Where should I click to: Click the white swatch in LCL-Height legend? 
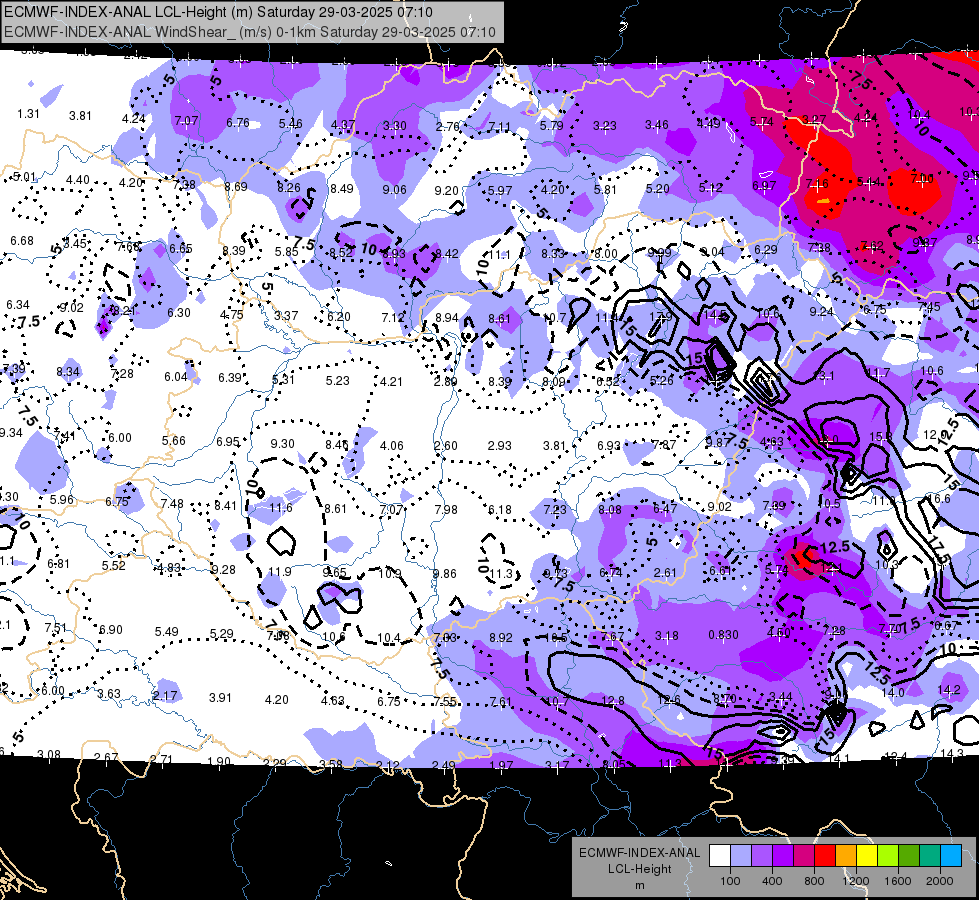pos(719,856)
